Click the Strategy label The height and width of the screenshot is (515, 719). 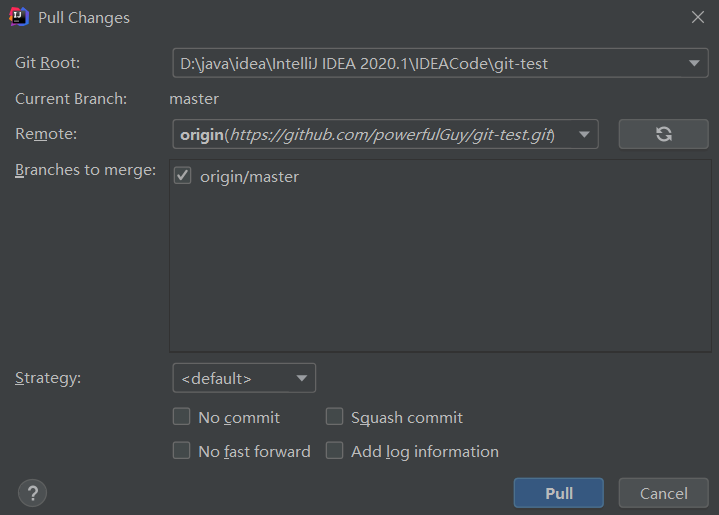48,378
